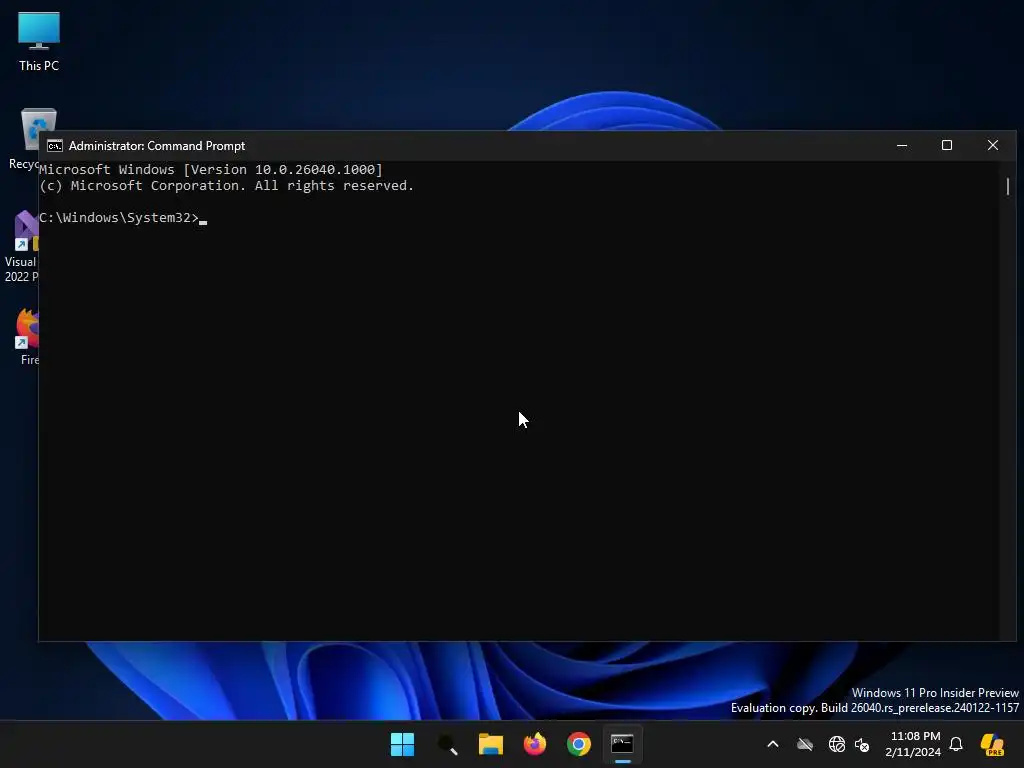Select the Visual Studio 2022 desktop shortcut

click(21, 246)
